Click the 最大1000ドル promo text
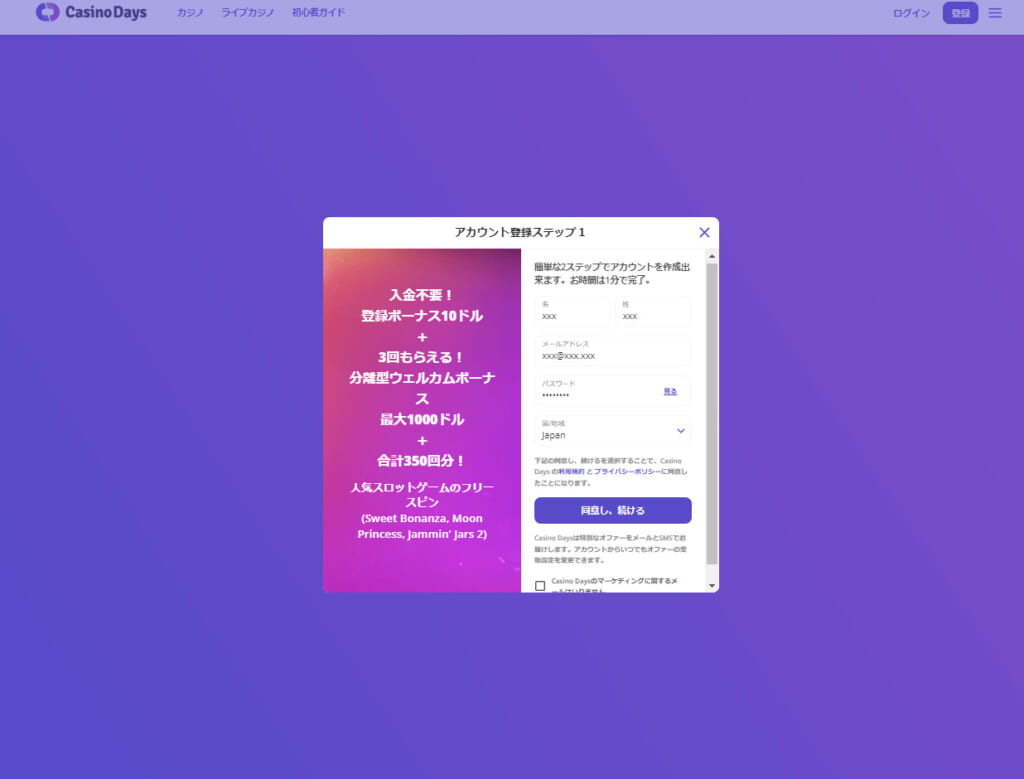This screenshot has width=1024, height=779. click(422, 419)
